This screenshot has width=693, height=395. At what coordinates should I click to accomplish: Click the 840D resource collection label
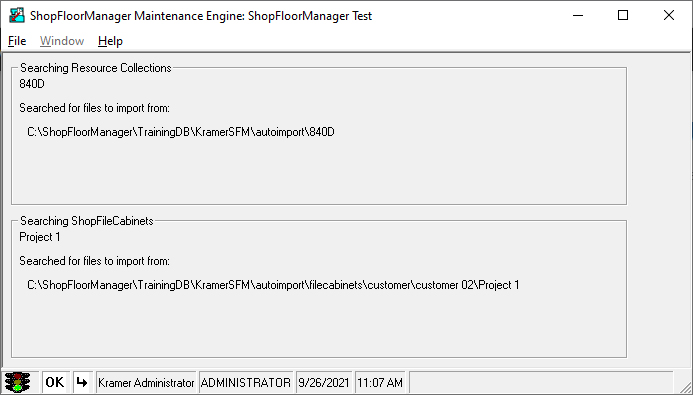(32, 84)
